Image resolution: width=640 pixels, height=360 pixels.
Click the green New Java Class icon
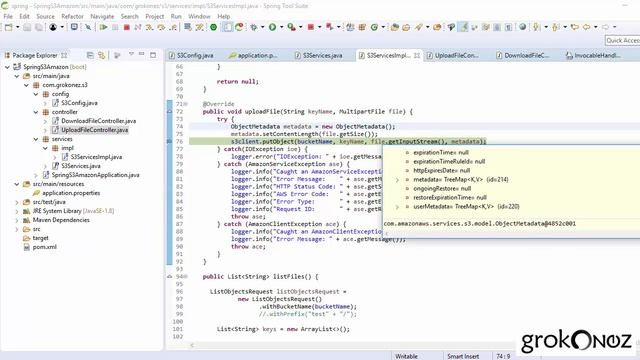coord(374,27)
